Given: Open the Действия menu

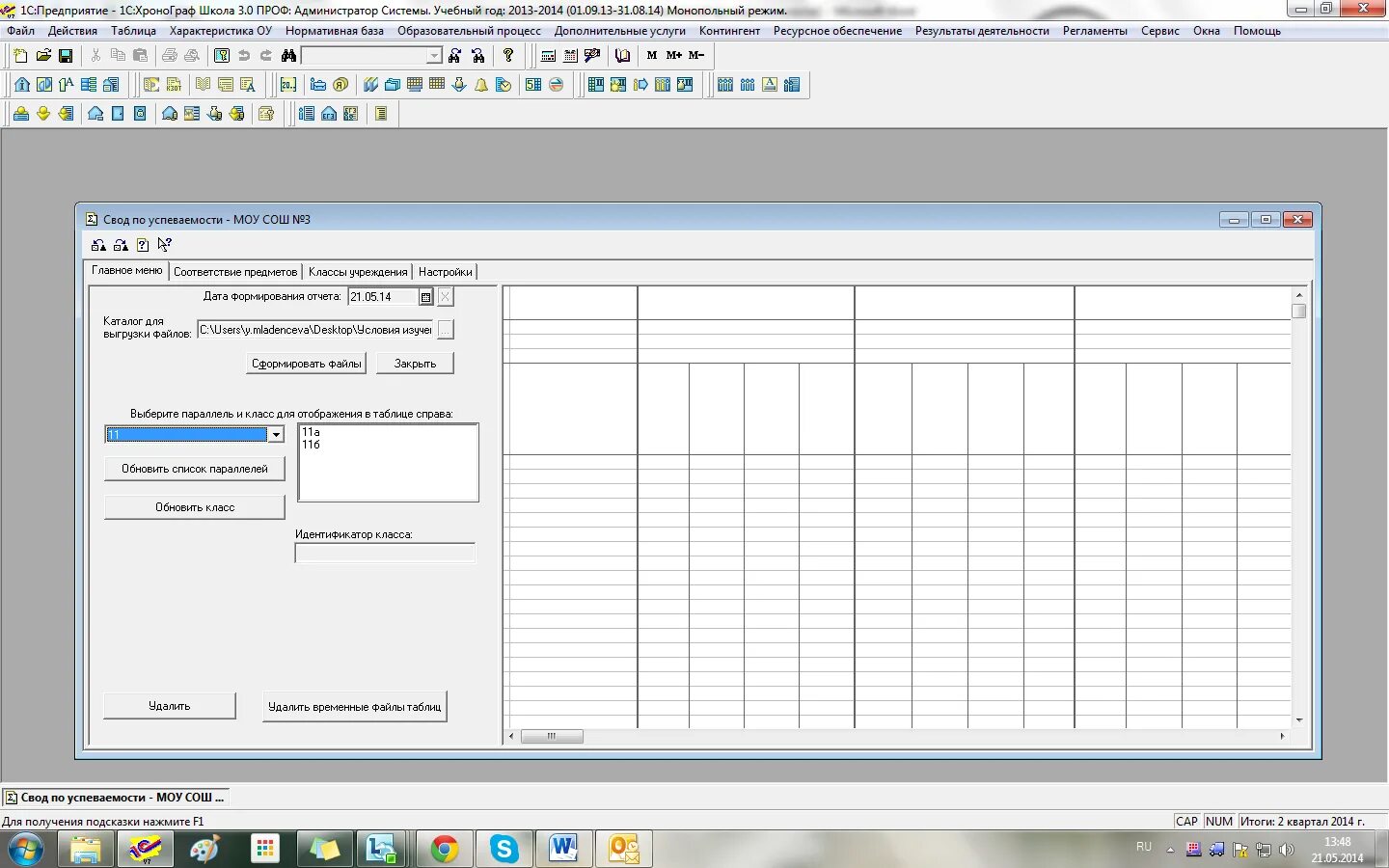Looking at the screenshot, I should pos(72,31).
